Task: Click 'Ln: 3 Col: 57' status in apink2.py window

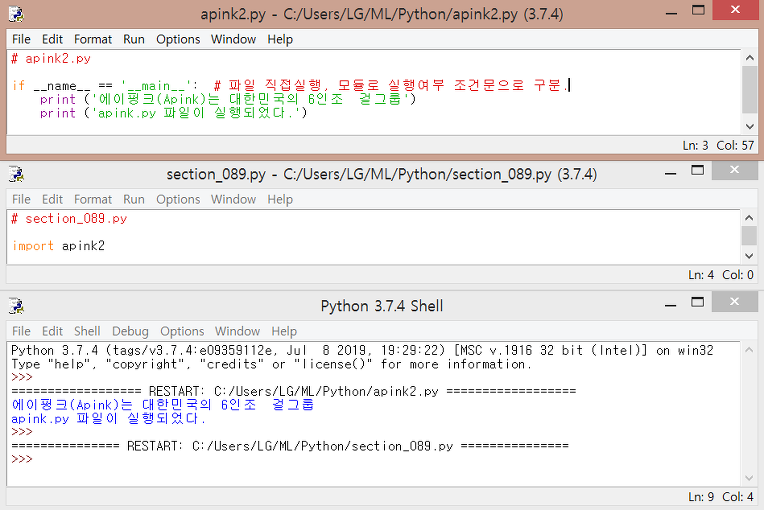Action: point(718,146)
